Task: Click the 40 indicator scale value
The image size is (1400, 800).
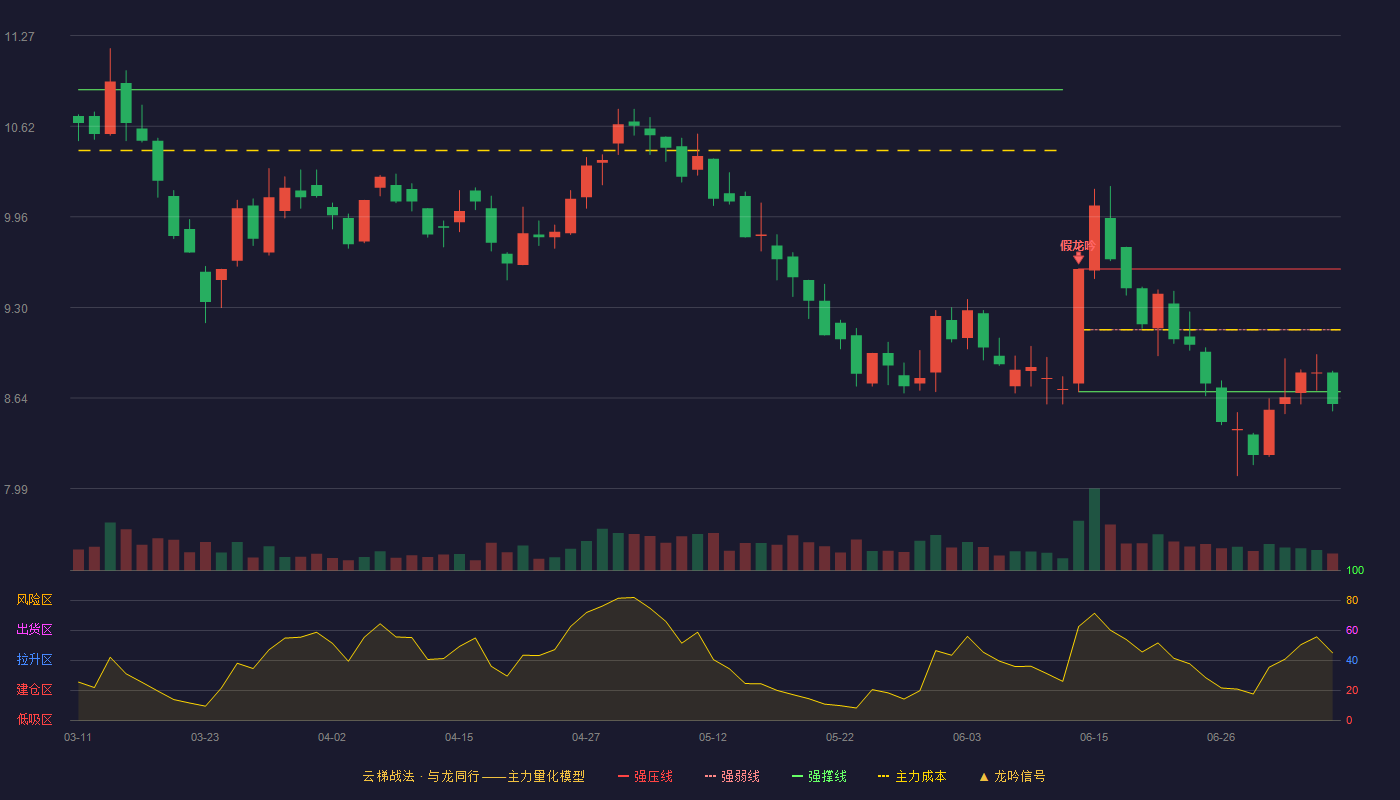Action: tap(1352, 660)
